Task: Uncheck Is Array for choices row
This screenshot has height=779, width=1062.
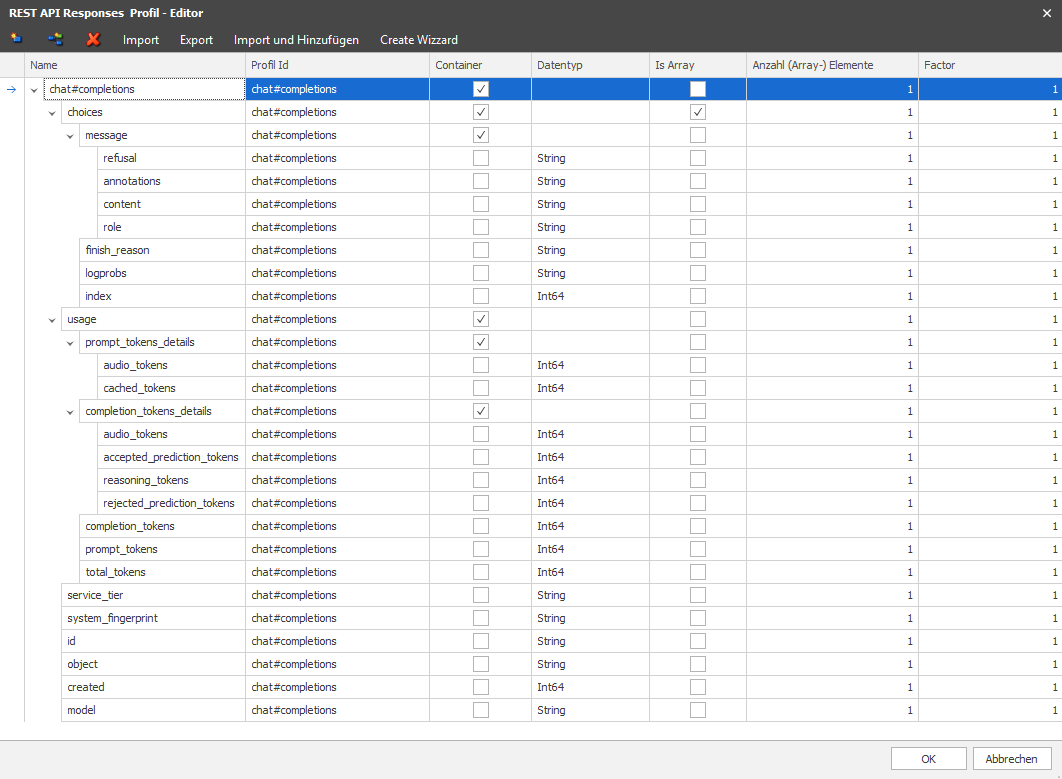Action: pyautogui.click(x=698, y=112)
